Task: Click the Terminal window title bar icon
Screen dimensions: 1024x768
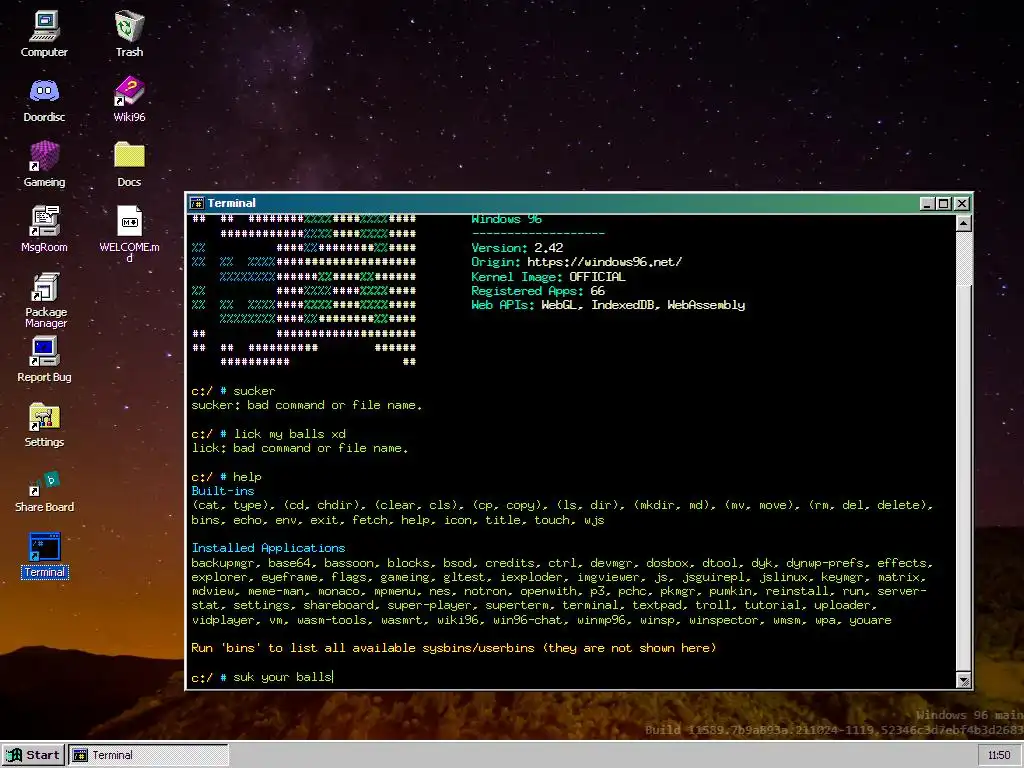Action: pyautogui.click(x=197, y=203)
